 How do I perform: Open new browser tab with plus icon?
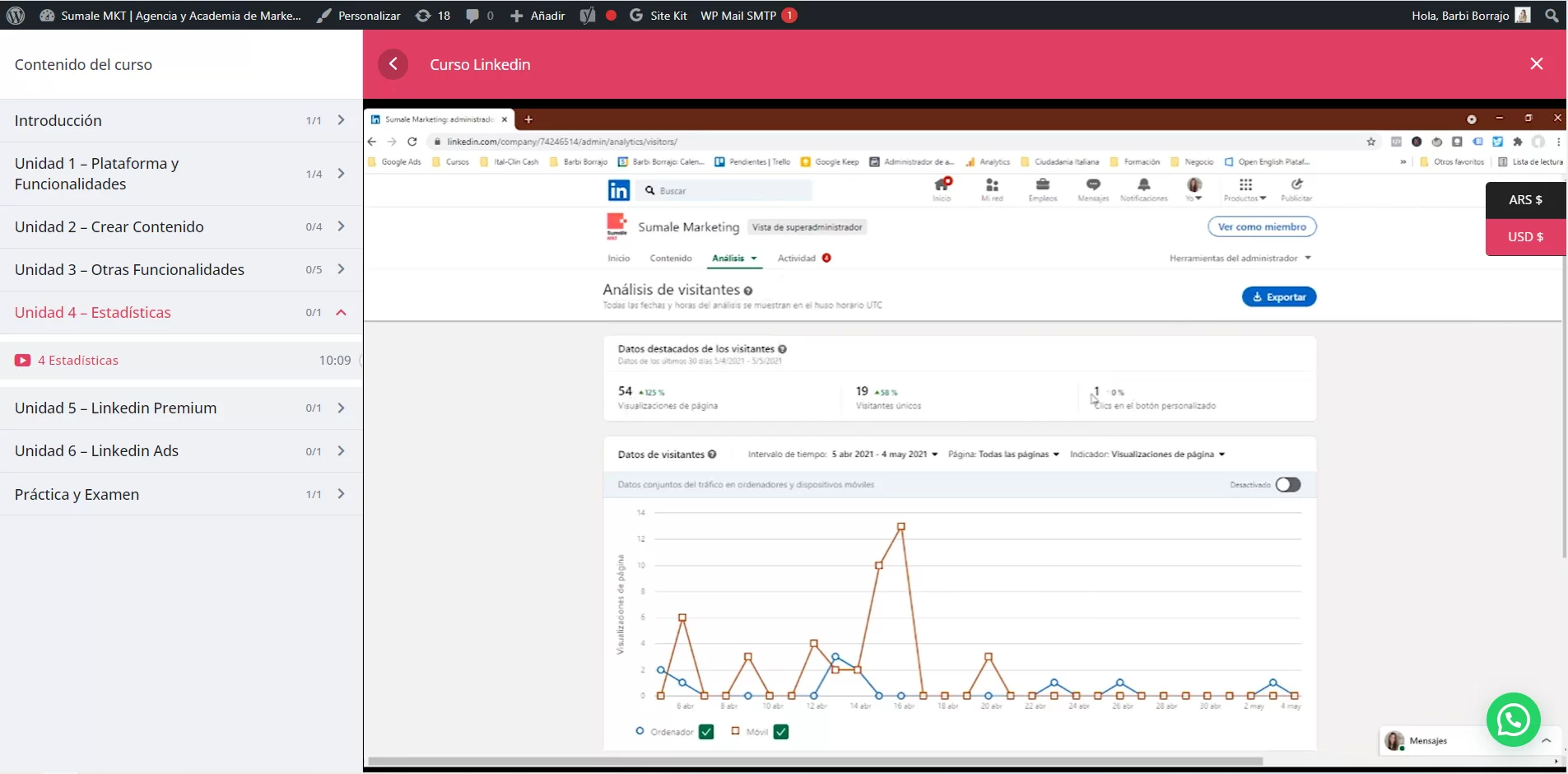[x=528, y=119]
